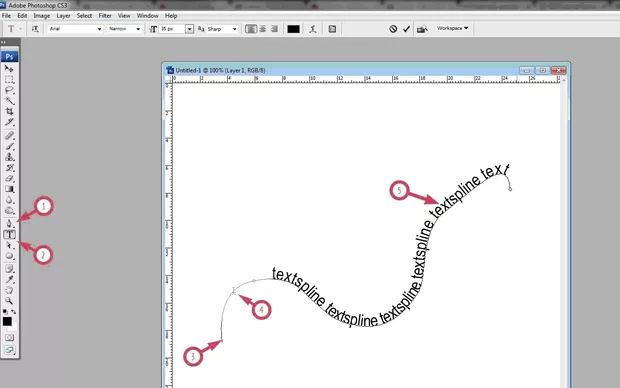Toggle the character and paragraph palettes
The width and height of the screenshot is (620, 388).
[332, 29]
